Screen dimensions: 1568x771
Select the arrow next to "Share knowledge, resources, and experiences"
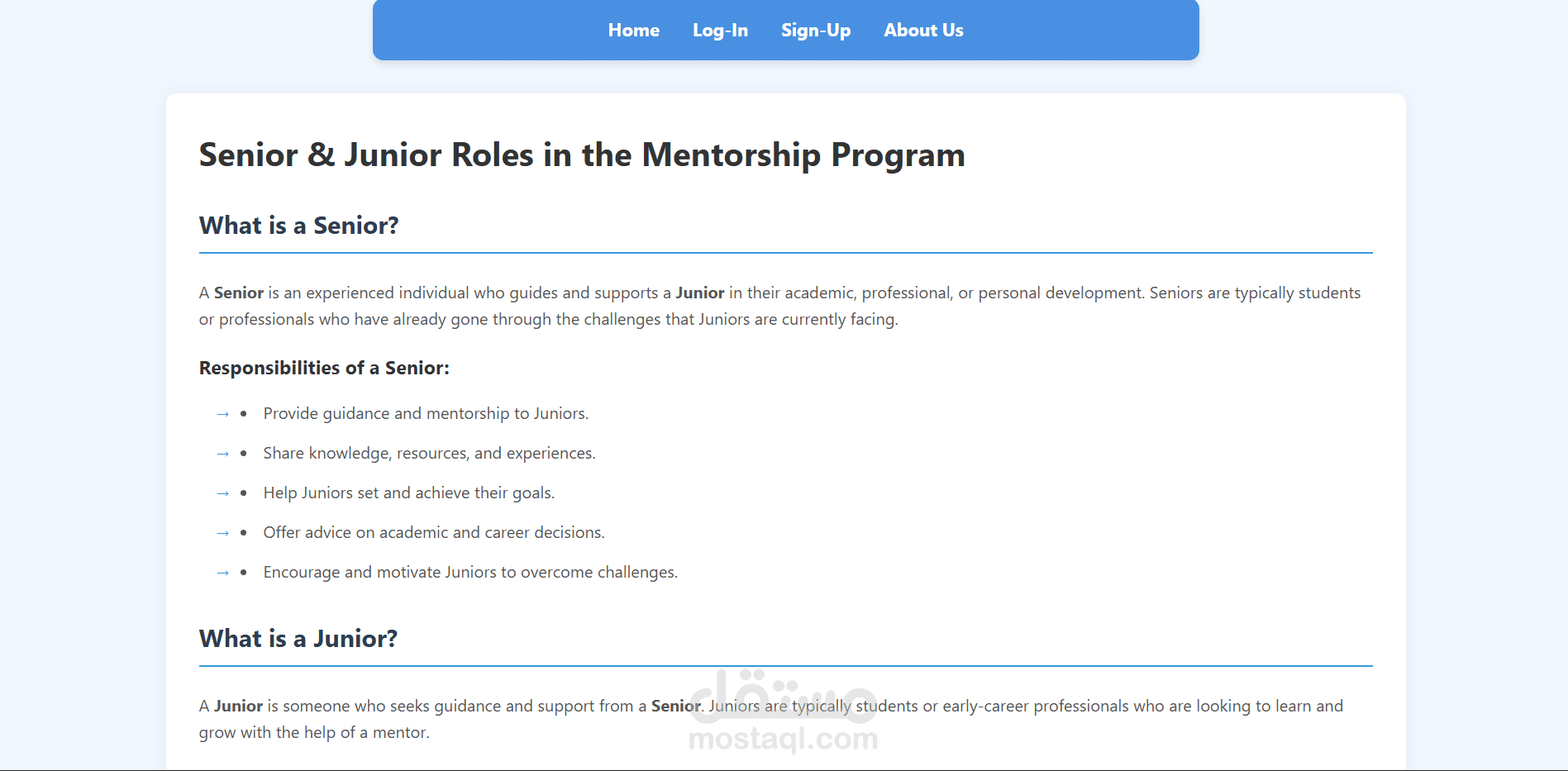pos(222,453)
